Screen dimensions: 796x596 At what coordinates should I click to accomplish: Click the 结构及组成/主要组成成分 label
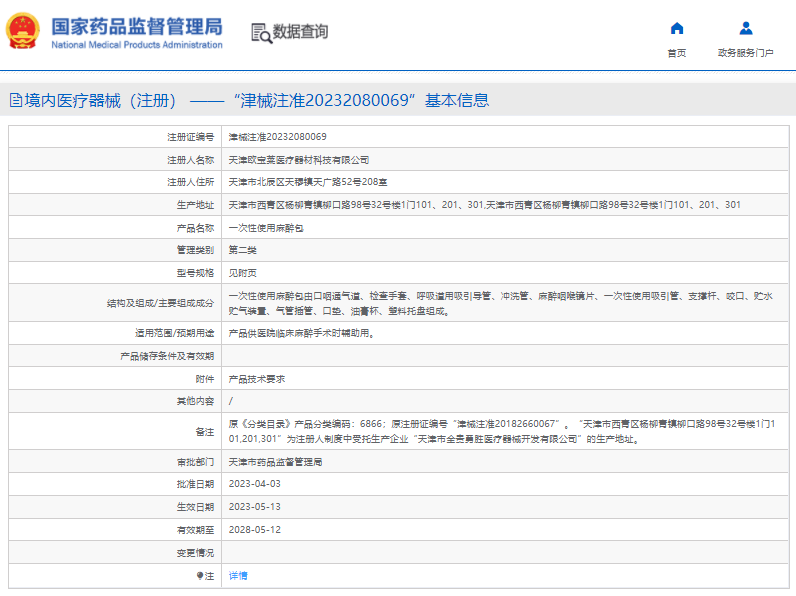(x=160, y=303)
